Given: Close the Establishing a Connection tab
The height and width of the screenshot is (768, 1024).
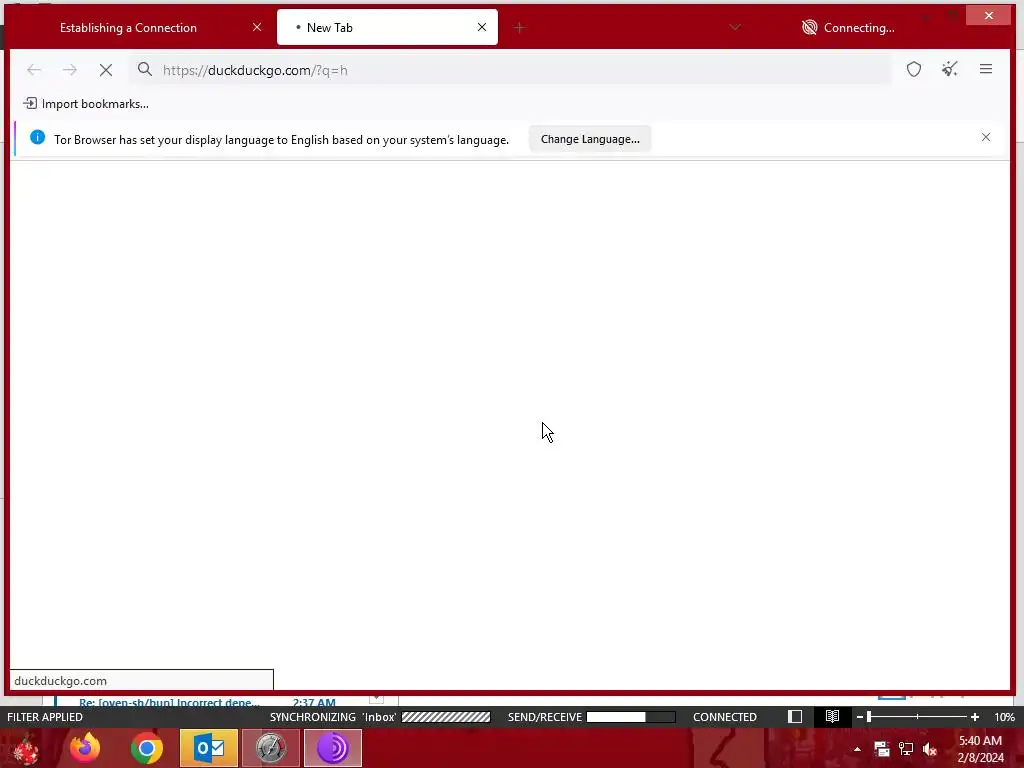Looking at the screenshot, I should pos(257,27).
